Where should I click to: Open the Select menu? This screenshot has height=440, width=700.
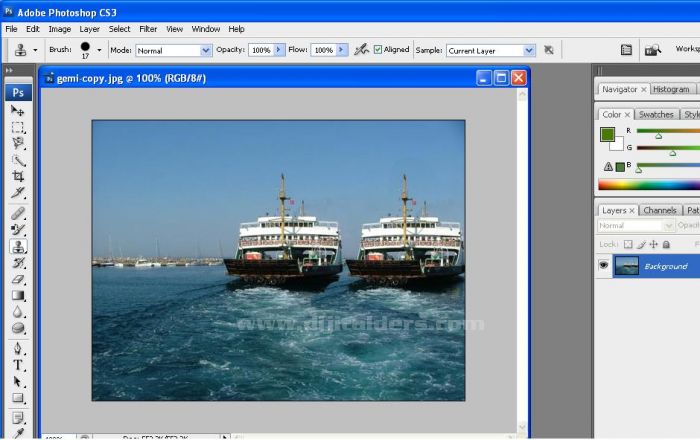pos(119,29)
